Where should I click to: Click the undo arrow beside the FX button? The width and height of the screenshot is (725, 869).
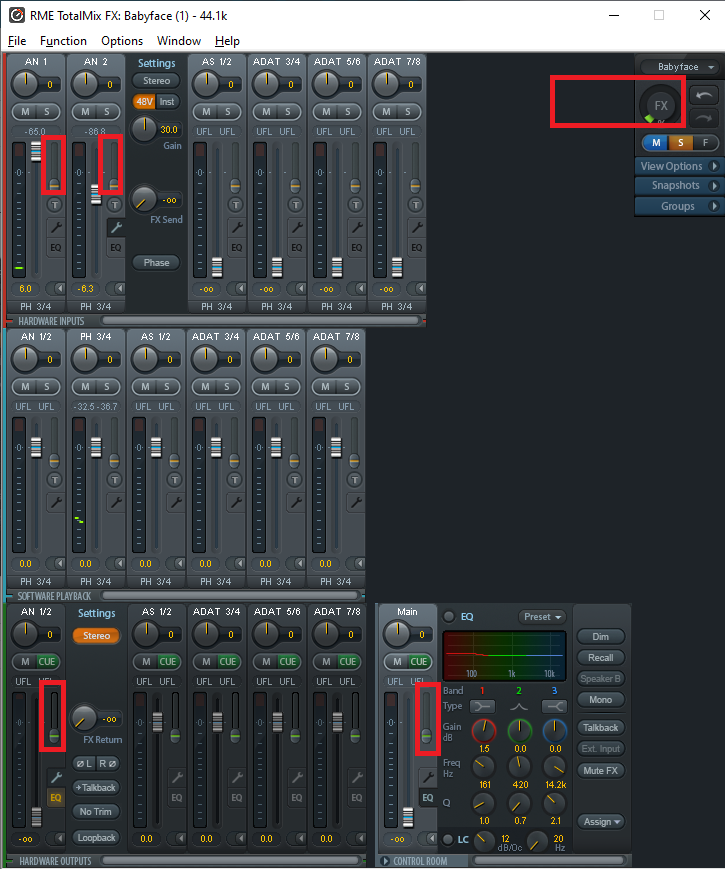[702, 94]
